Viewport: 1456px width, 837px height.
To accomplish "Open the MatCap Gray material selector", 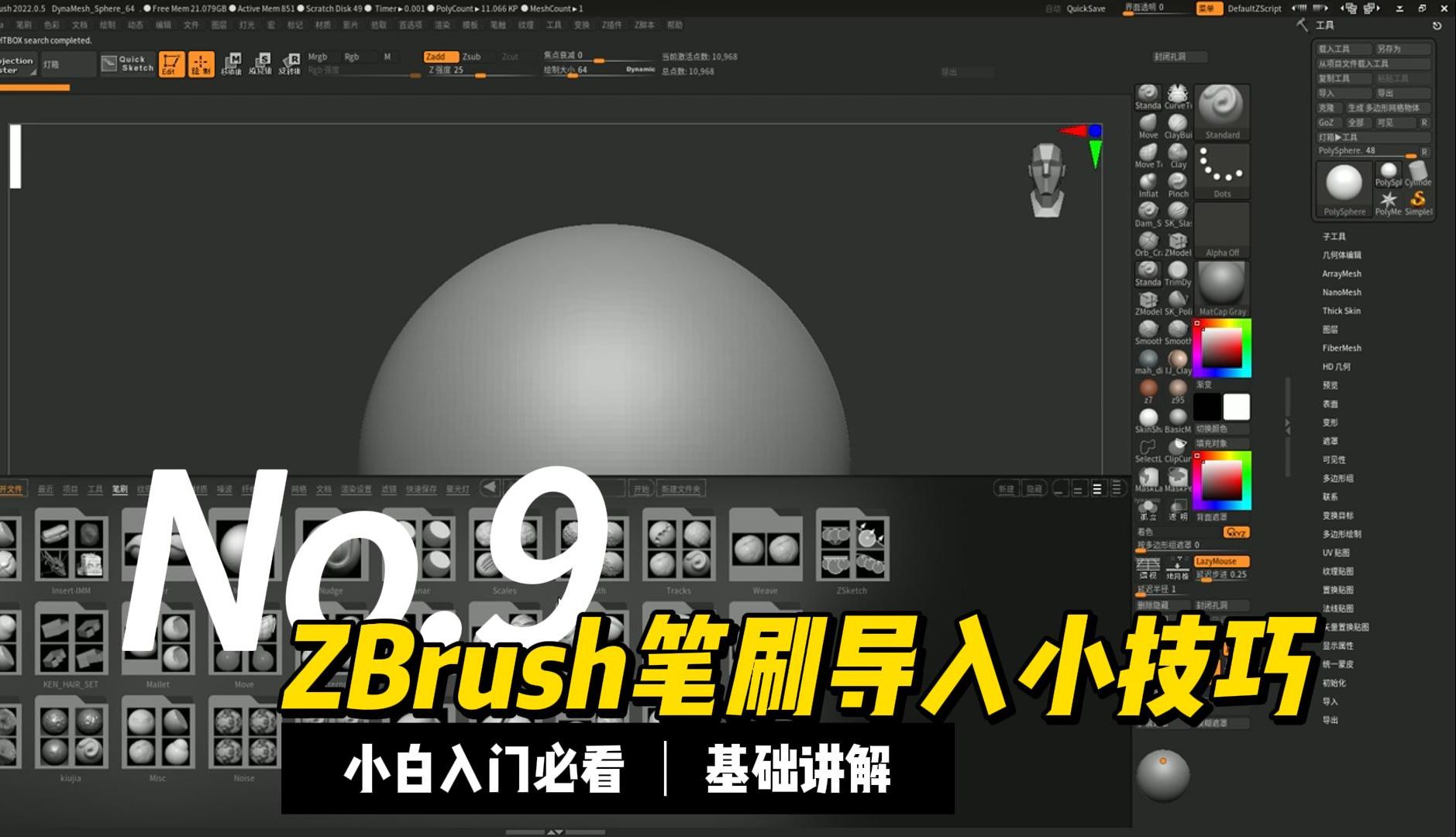I will [x=1222, y=288].
